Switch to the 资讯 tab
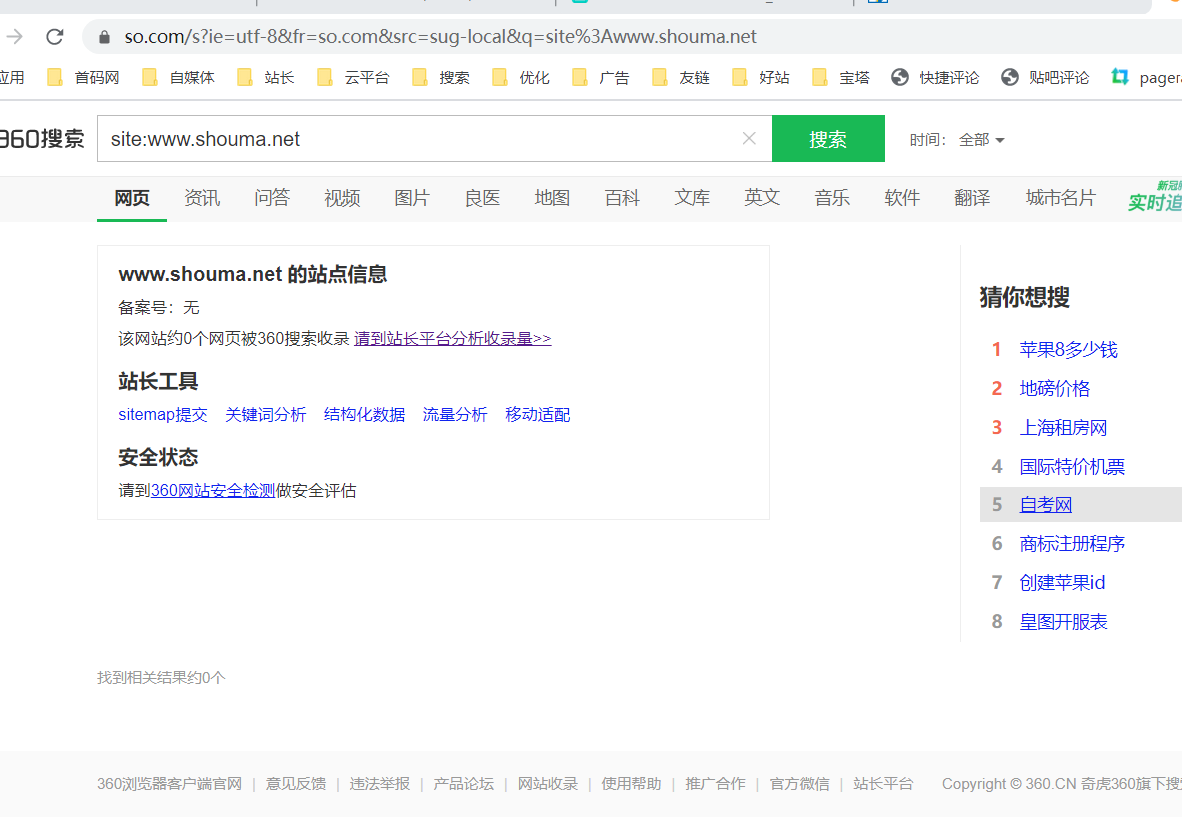Image resolution: width=1182 pixels, height=820 pixels. [x=202, y=198]
